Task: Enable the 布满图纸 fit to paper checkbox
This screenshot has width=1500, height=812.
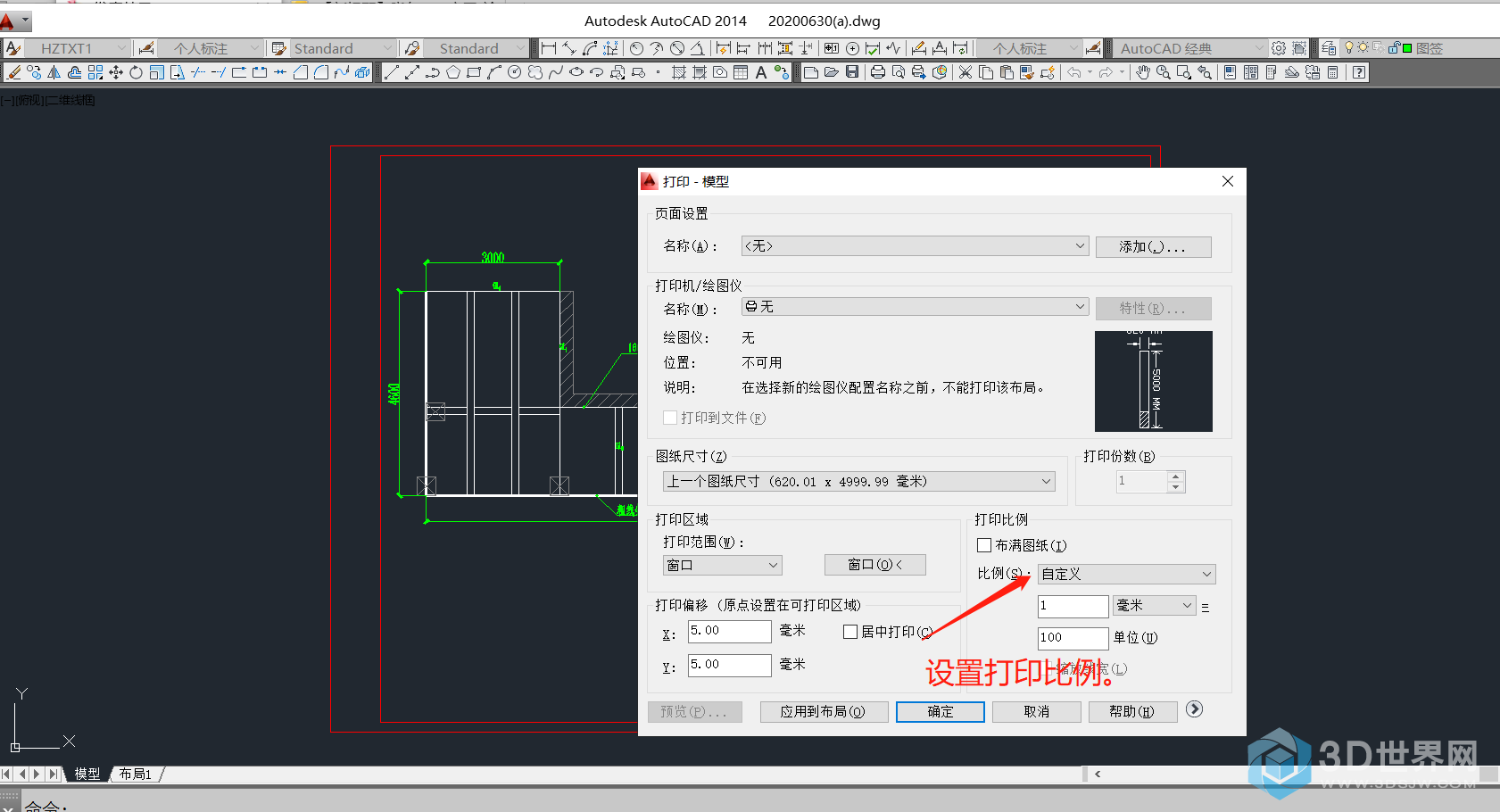Action: click(984, 545)
